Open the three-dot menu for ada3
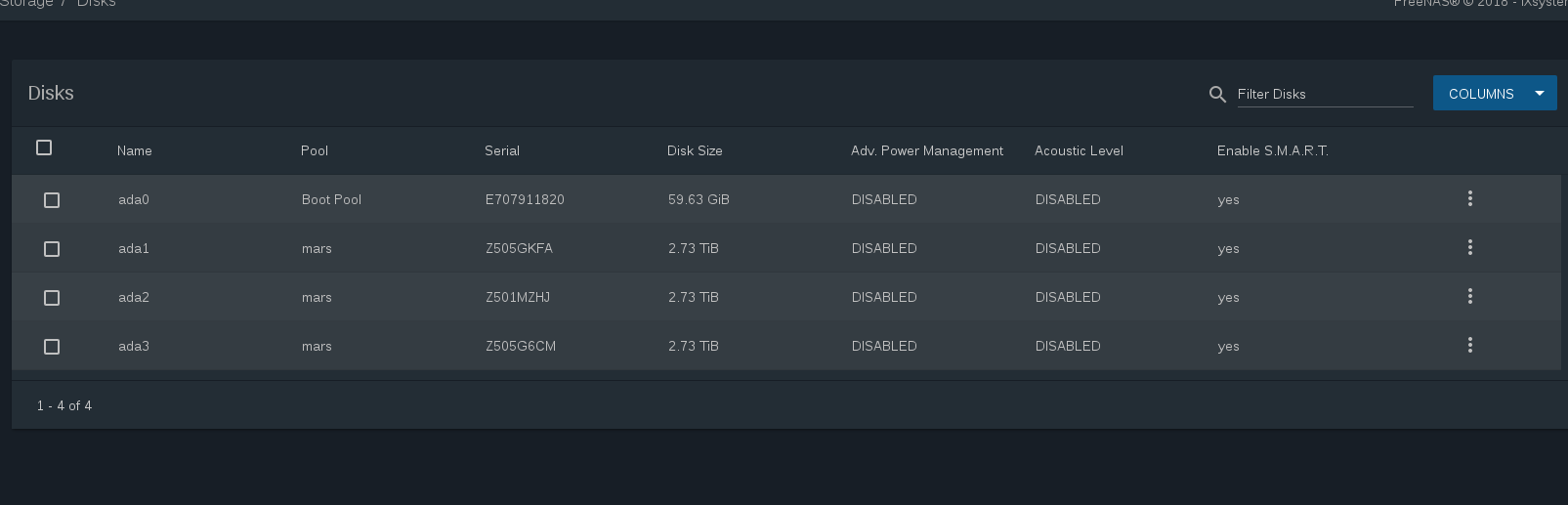This screenshot has width=1568, height=505. click(1469, 346)
